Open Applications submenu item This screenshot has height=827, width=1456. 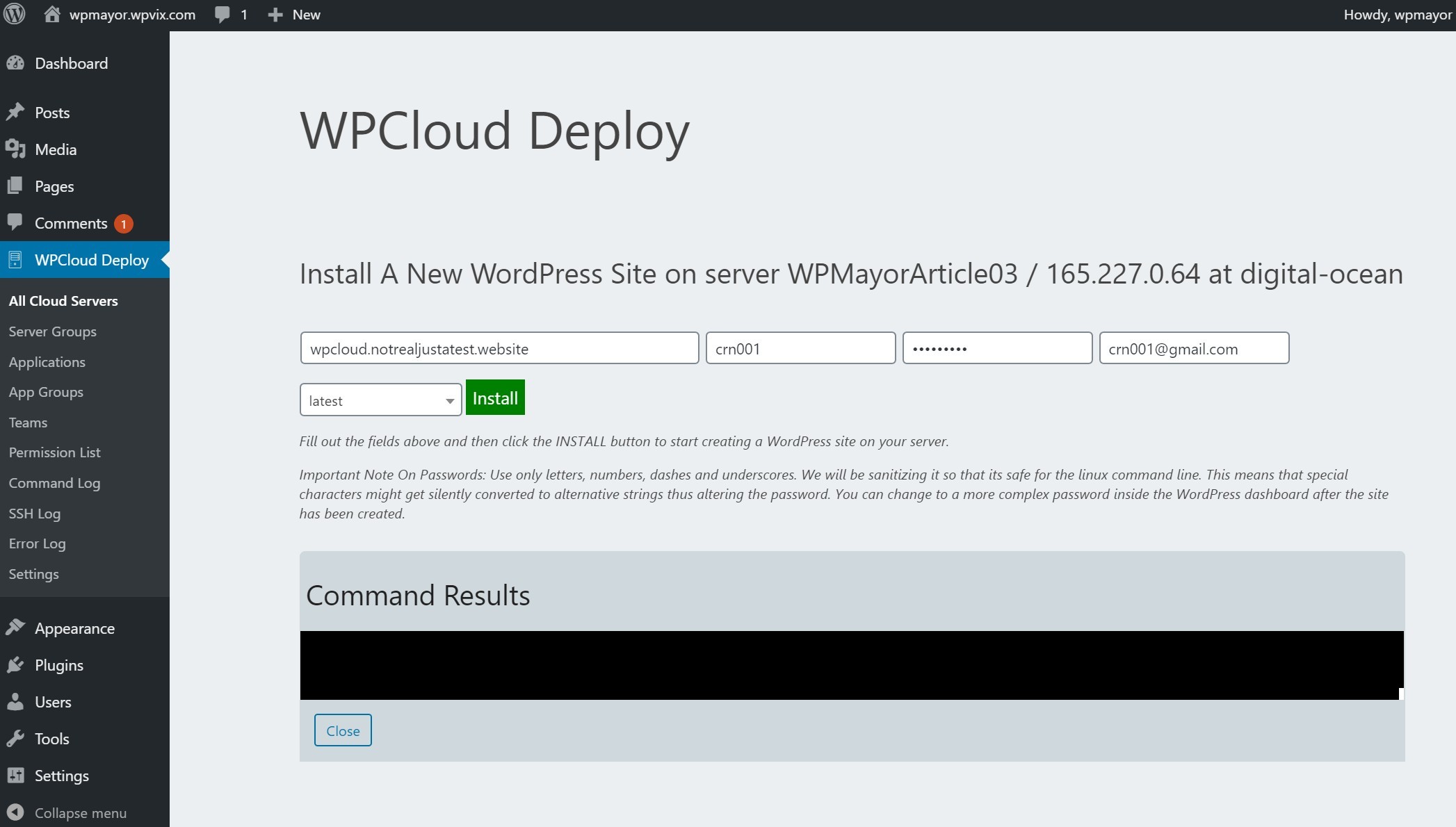(x=47, y=362)
